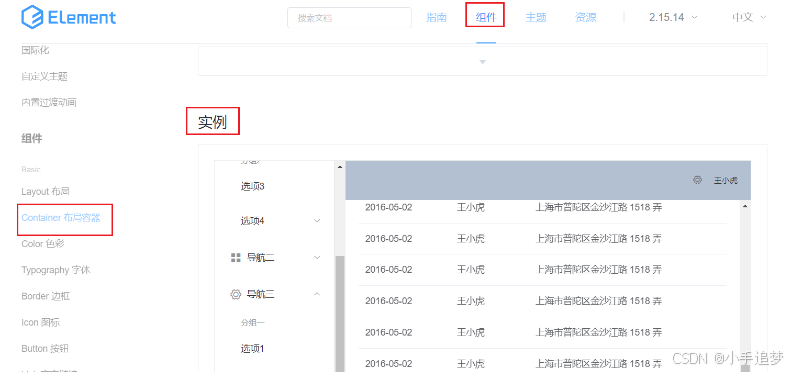Focus the 搜索文档 search field
This screenshot has width=791, height=372.
click(x=349, y=18)
